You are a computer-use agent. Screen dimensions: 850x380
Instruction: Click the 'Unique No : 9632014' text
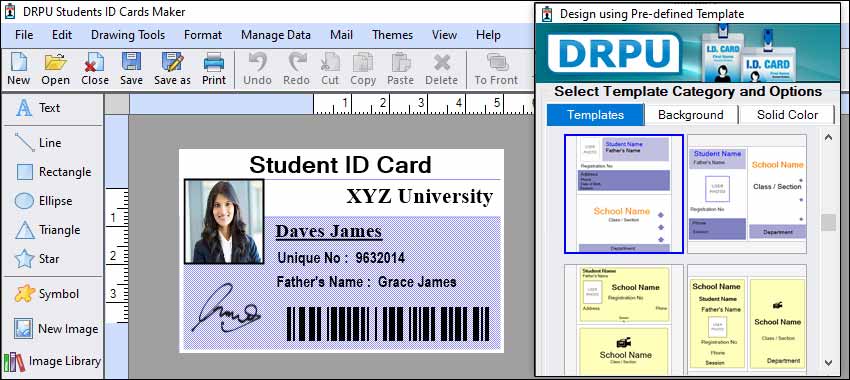click(x=341, y=258)
